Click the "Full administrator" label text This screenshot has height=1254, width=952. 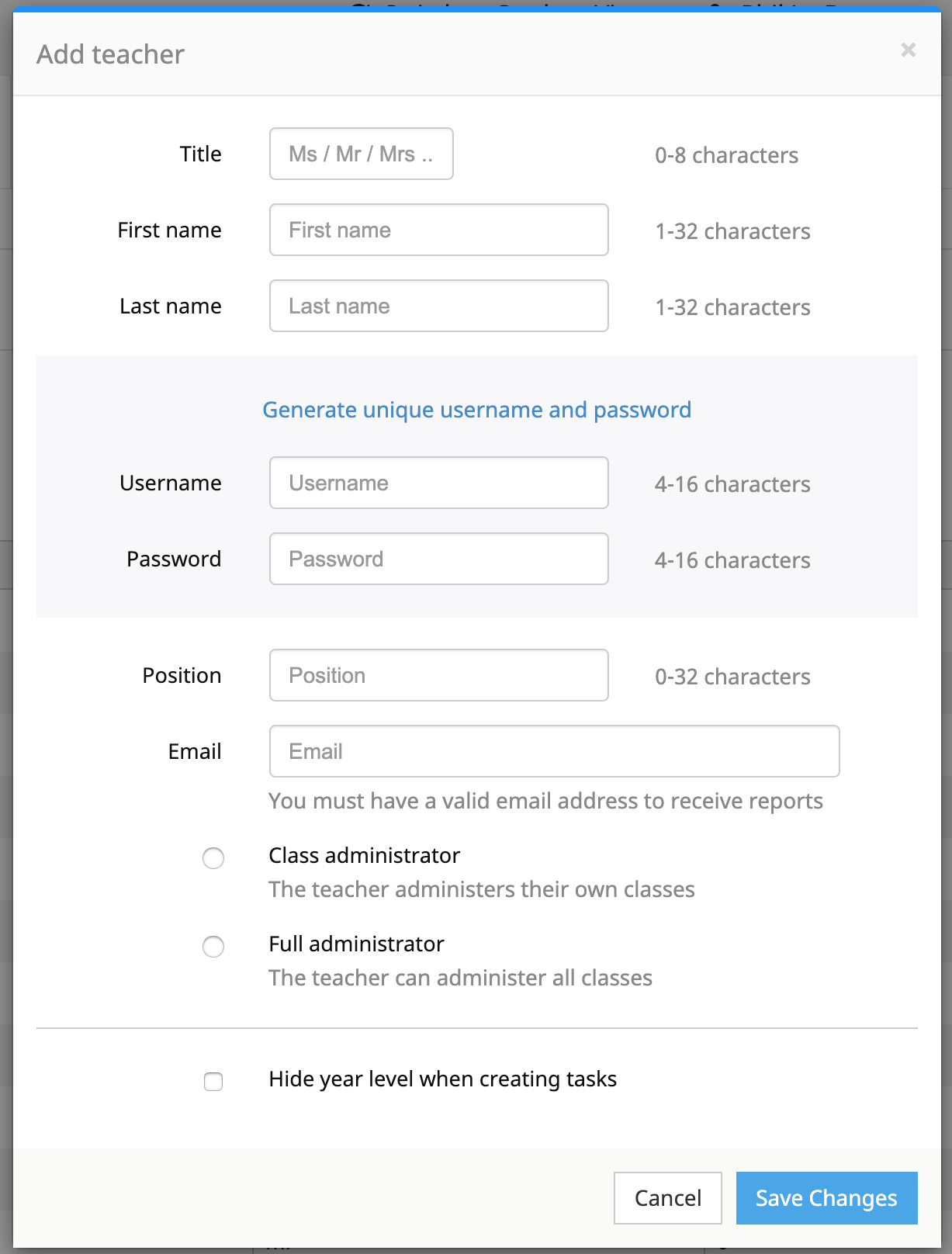point(356,944)
